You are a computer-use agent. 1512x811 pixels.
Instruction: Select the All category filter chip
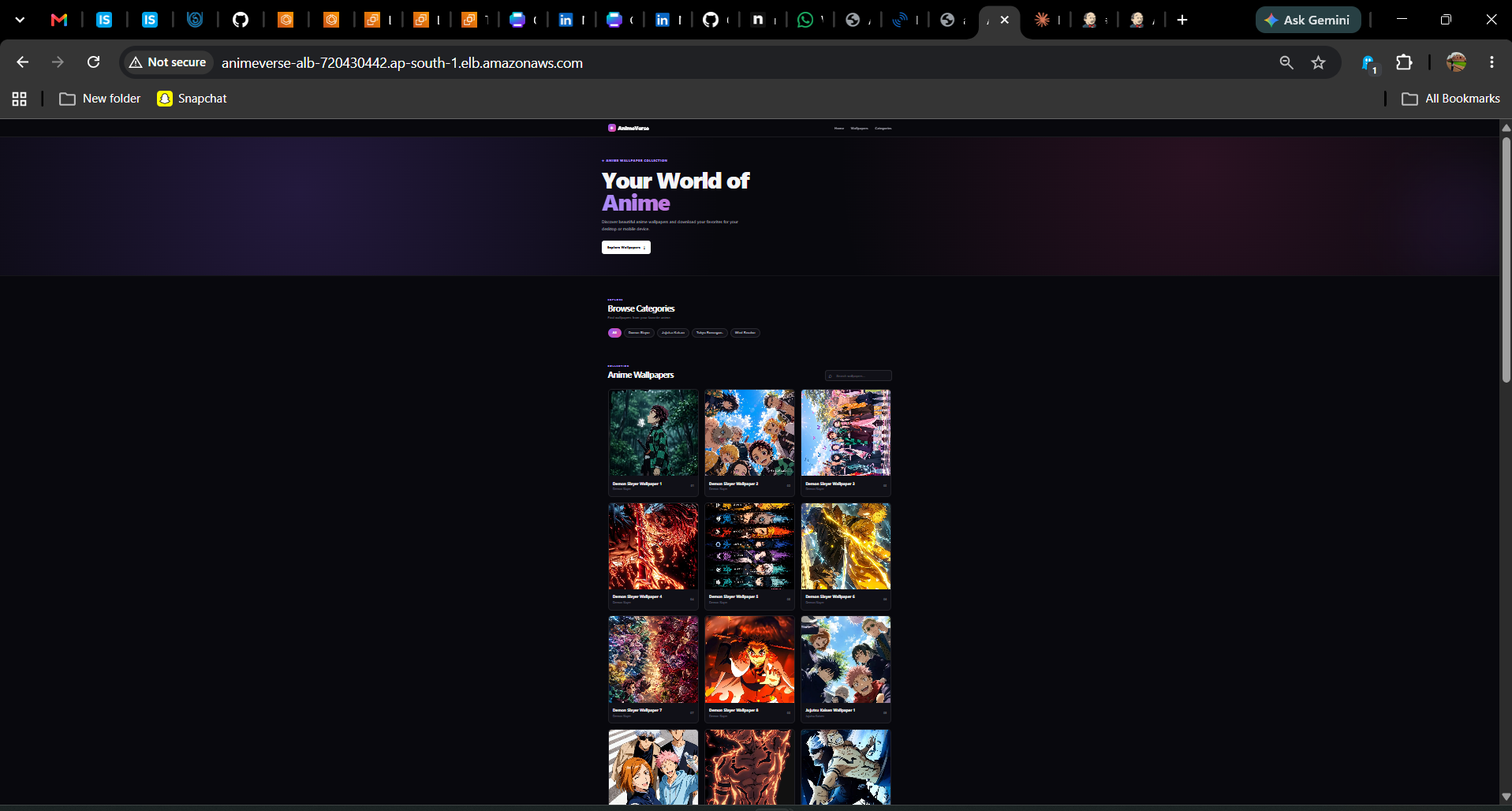pyautogui.click(x=614, y=333)
